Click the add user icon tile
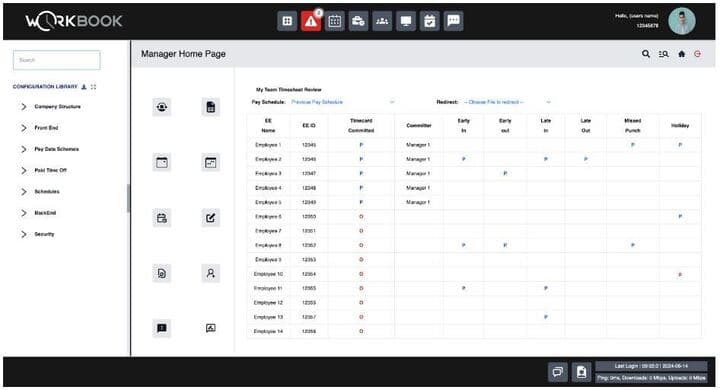Viewport: 720px width, 390px height. [210, 273]
